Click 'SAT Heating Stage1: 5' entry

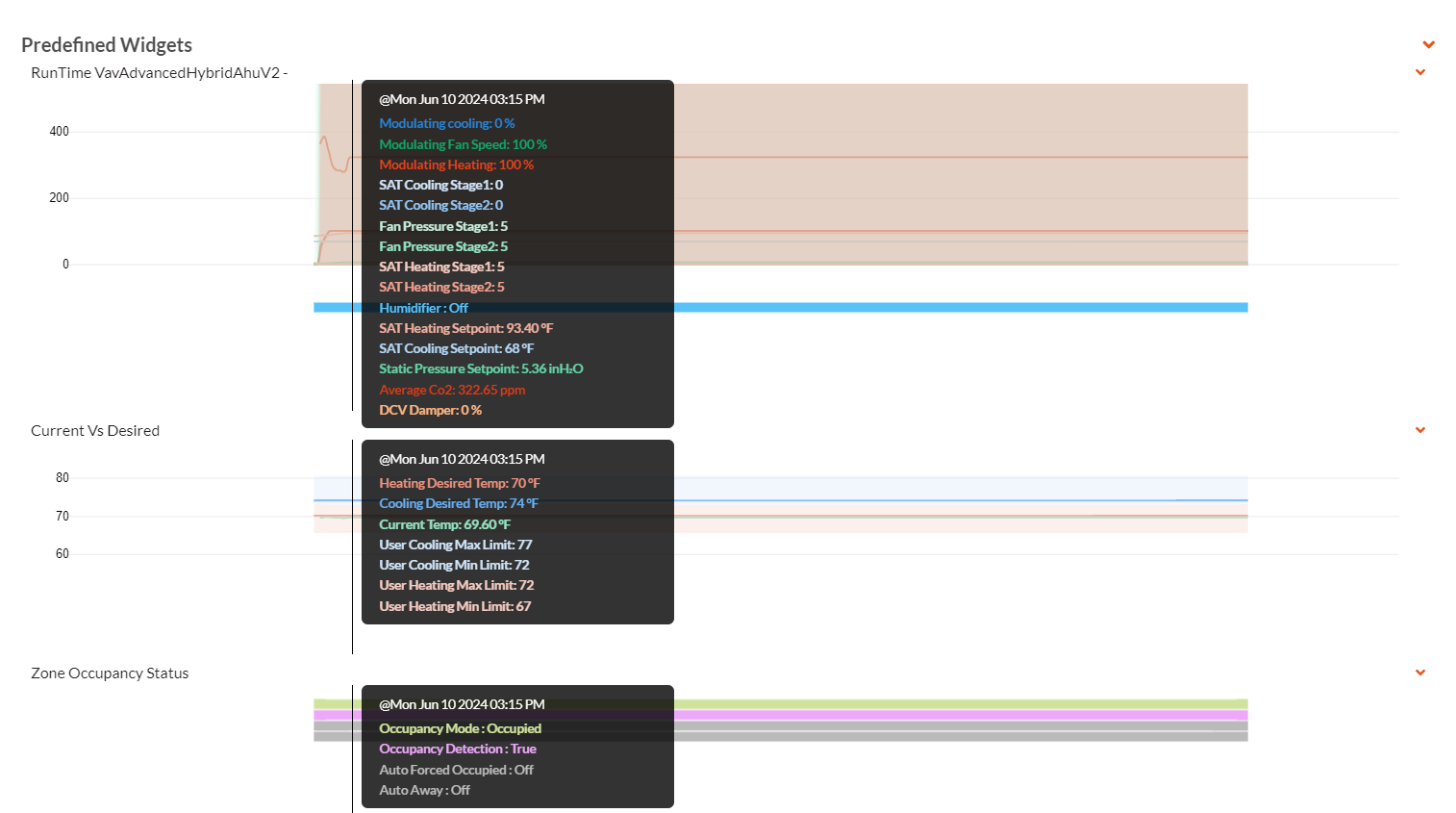point(441,267)
